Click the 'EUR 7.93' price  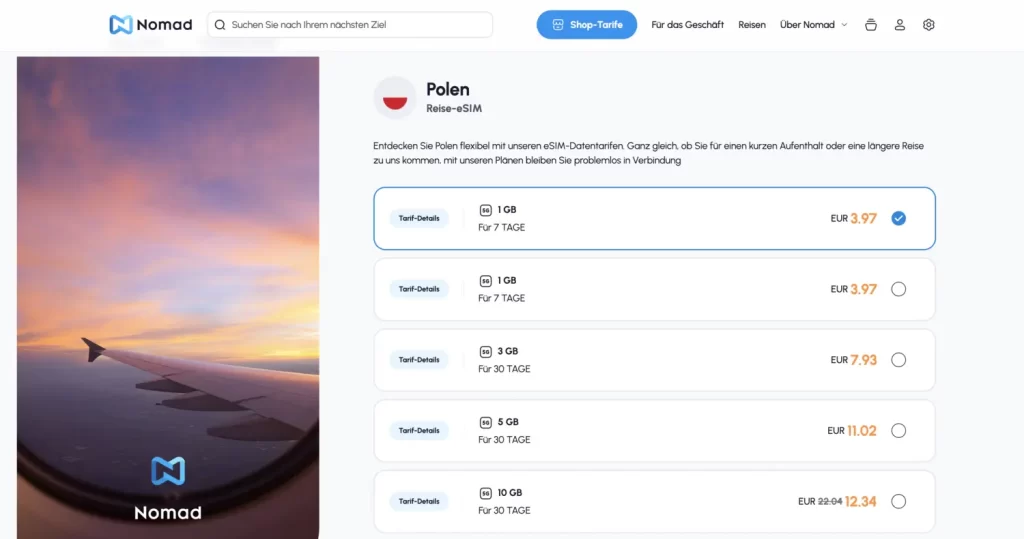click(854, 360)
